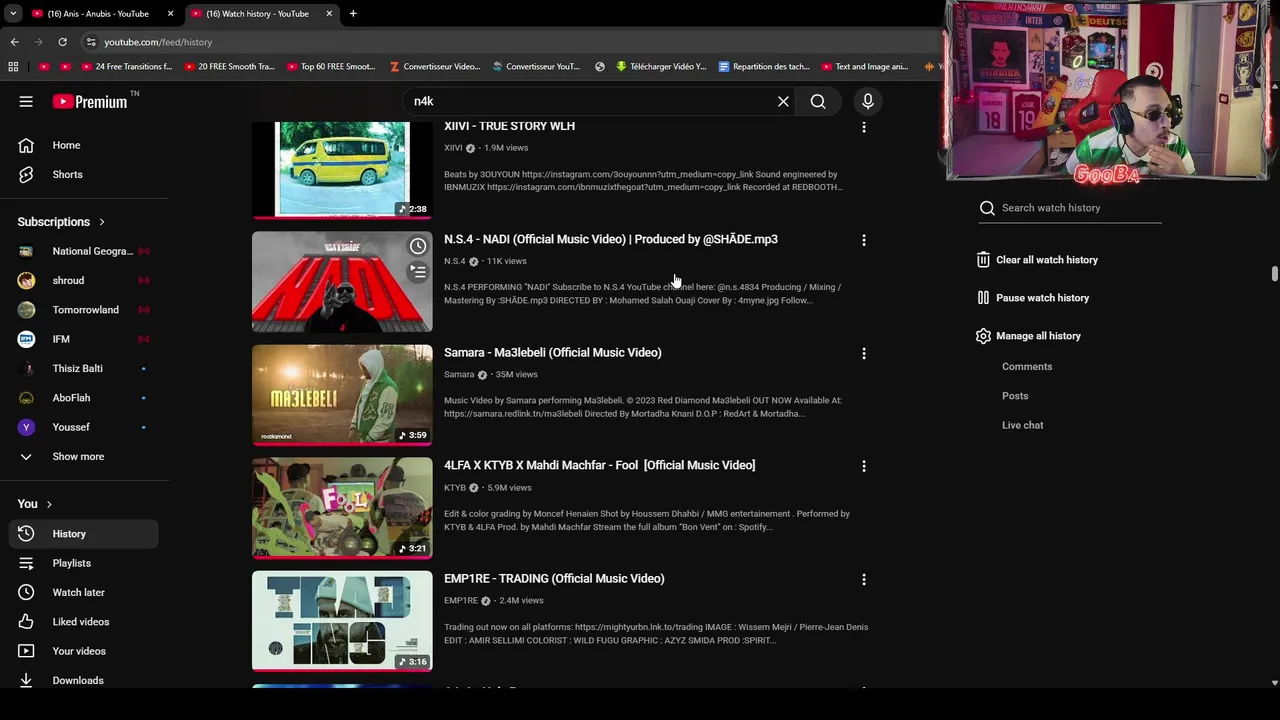Open Telecharger Video Y... bookmark
1280x720 pixels.
pyautogui.click(x=661, y=67)
